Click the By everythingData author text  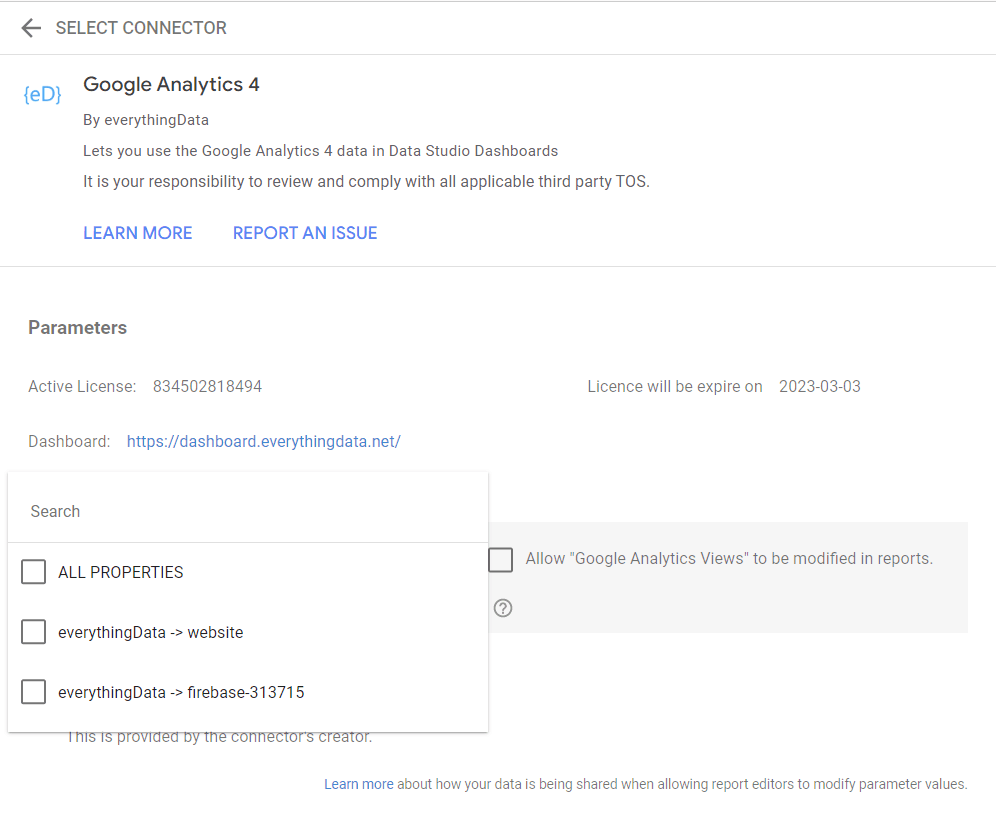coord(146,120)
